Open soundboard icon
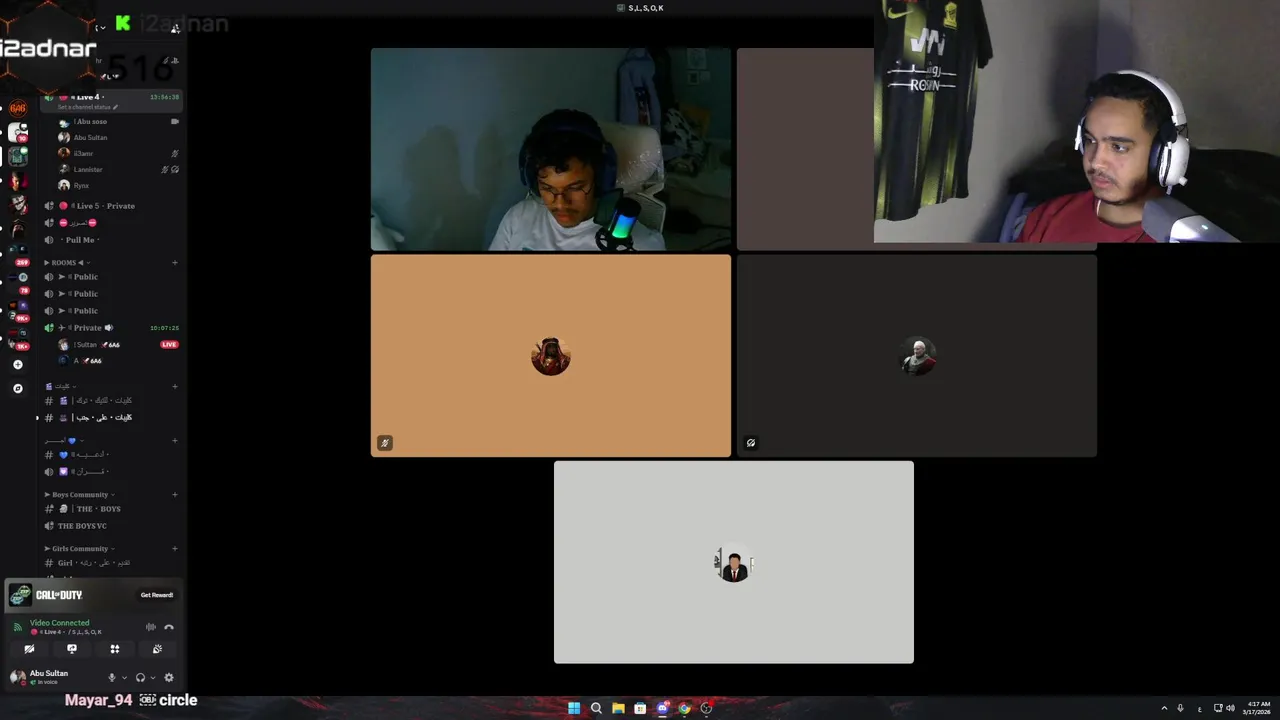 point(157,649)
